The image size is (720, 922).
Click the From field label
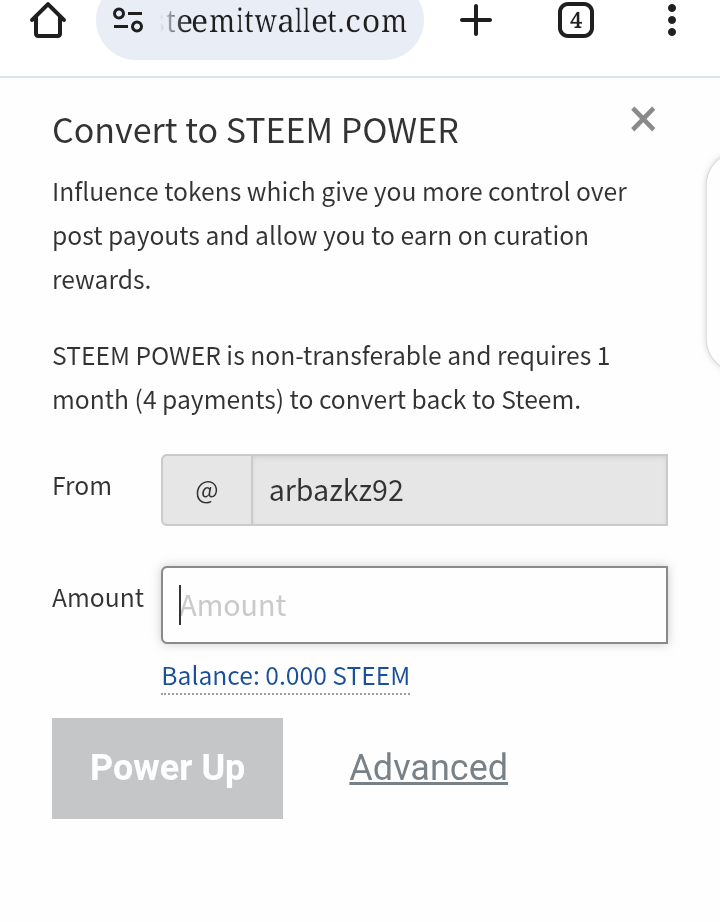(x=81, y=487)
